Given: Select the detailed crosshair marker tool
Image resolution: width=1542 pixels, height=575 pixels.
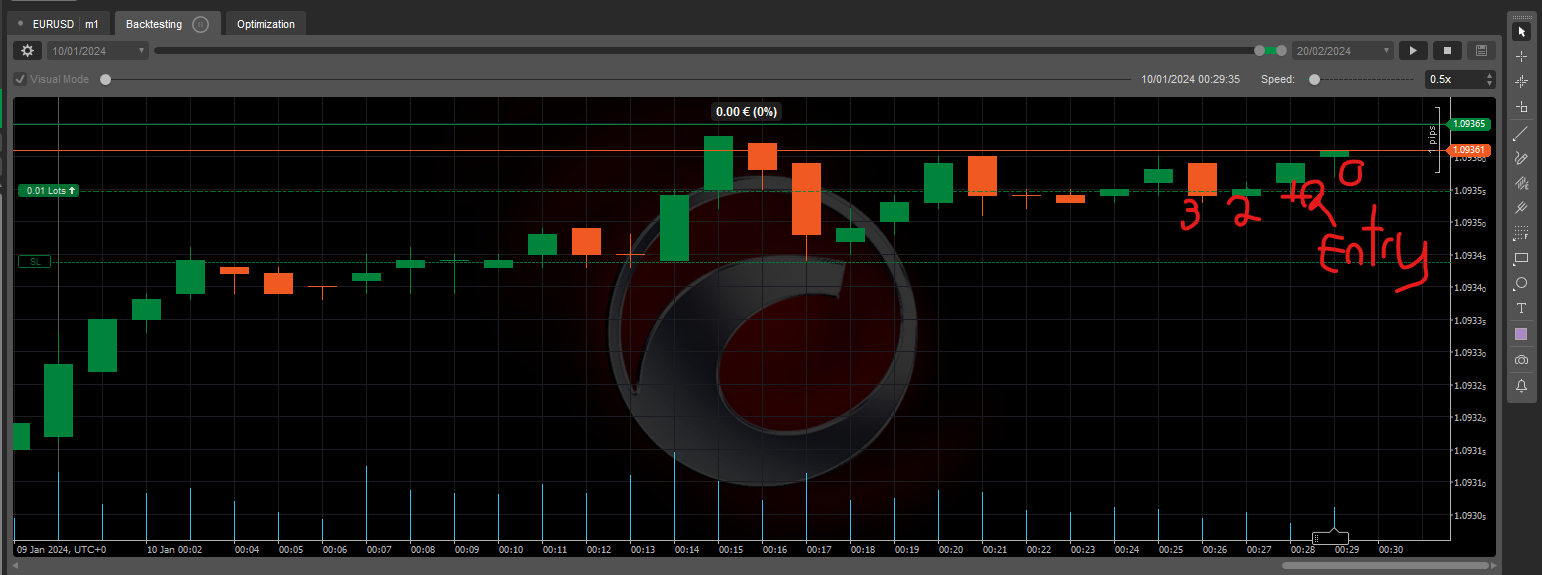Looking at the screenshot, I should pos(1521,82).
